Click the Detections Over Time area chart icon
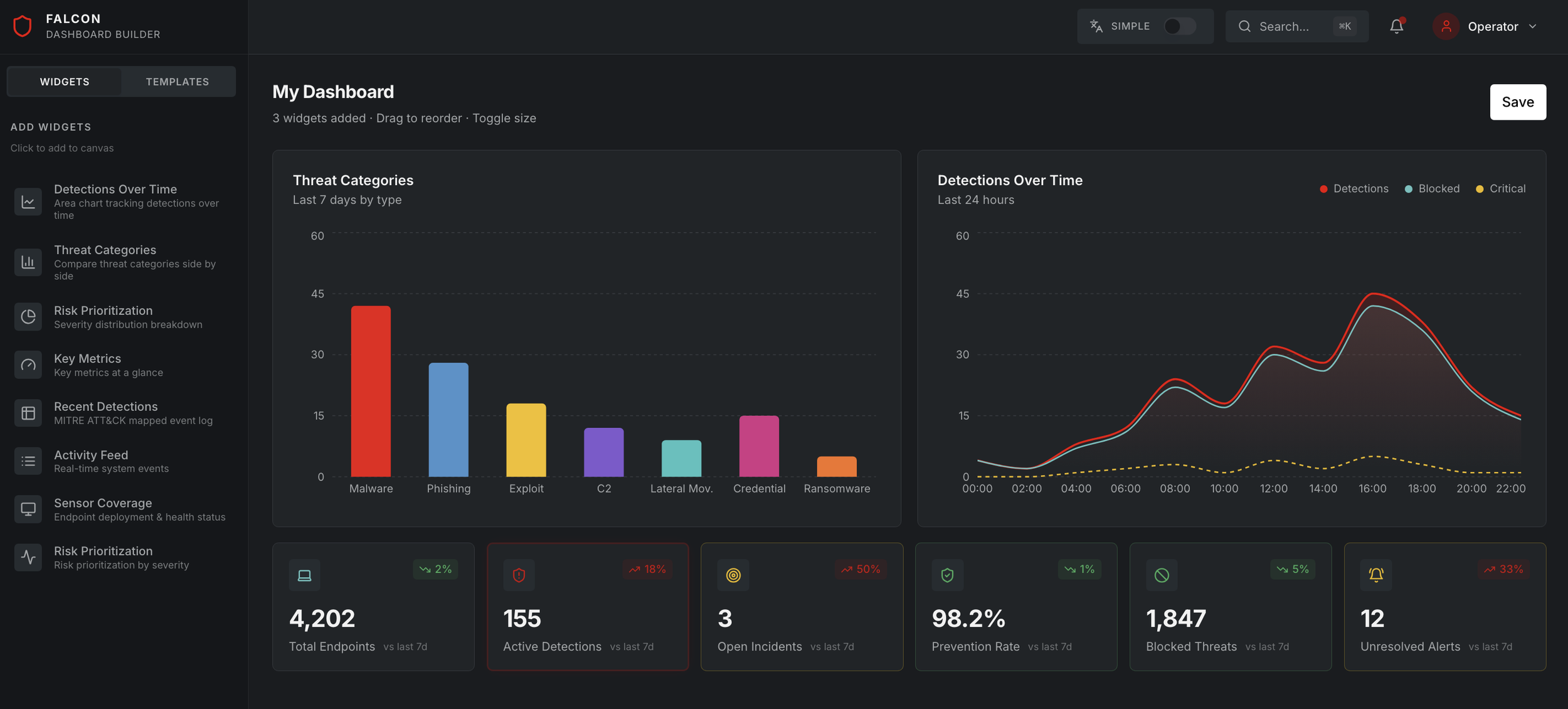Image resolution: width=1568 pixels, height=709 pixels. (28, 201)
